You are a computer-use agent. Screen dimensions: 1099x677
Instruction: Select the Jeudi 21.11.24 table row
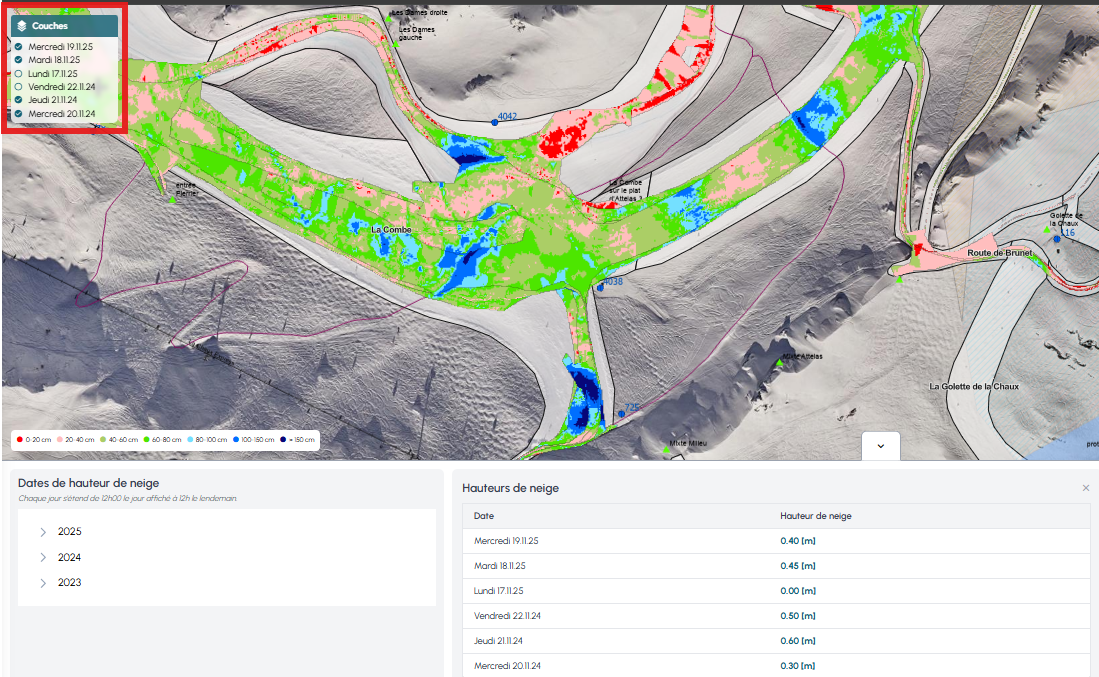click(x=775, y=641)
